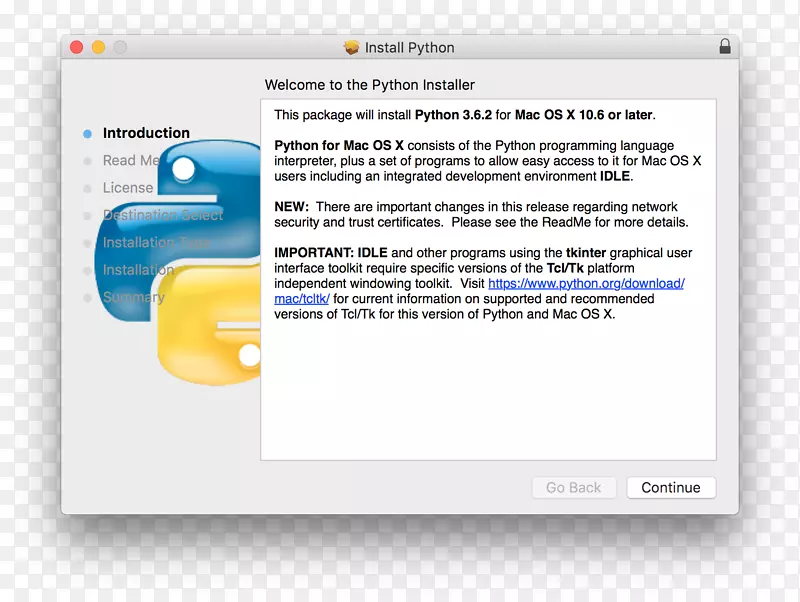Select the License step in the sidebar
Viewport: 800px width, 602px height.
(x=128, y=187)
